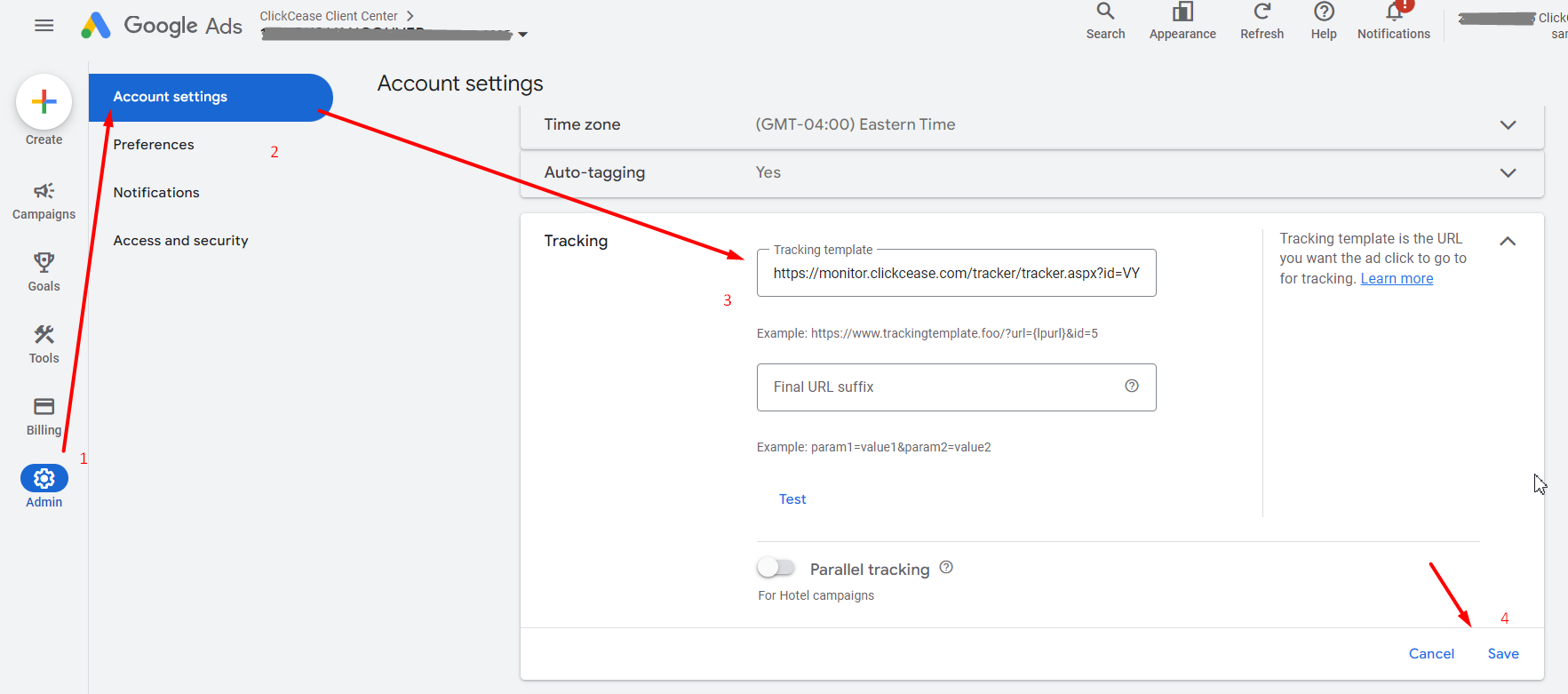Image resolution: width=1568 pixels, height=694 pixels.
Task: Click help icon beside Parallel tracking
Action: (946, 567)
